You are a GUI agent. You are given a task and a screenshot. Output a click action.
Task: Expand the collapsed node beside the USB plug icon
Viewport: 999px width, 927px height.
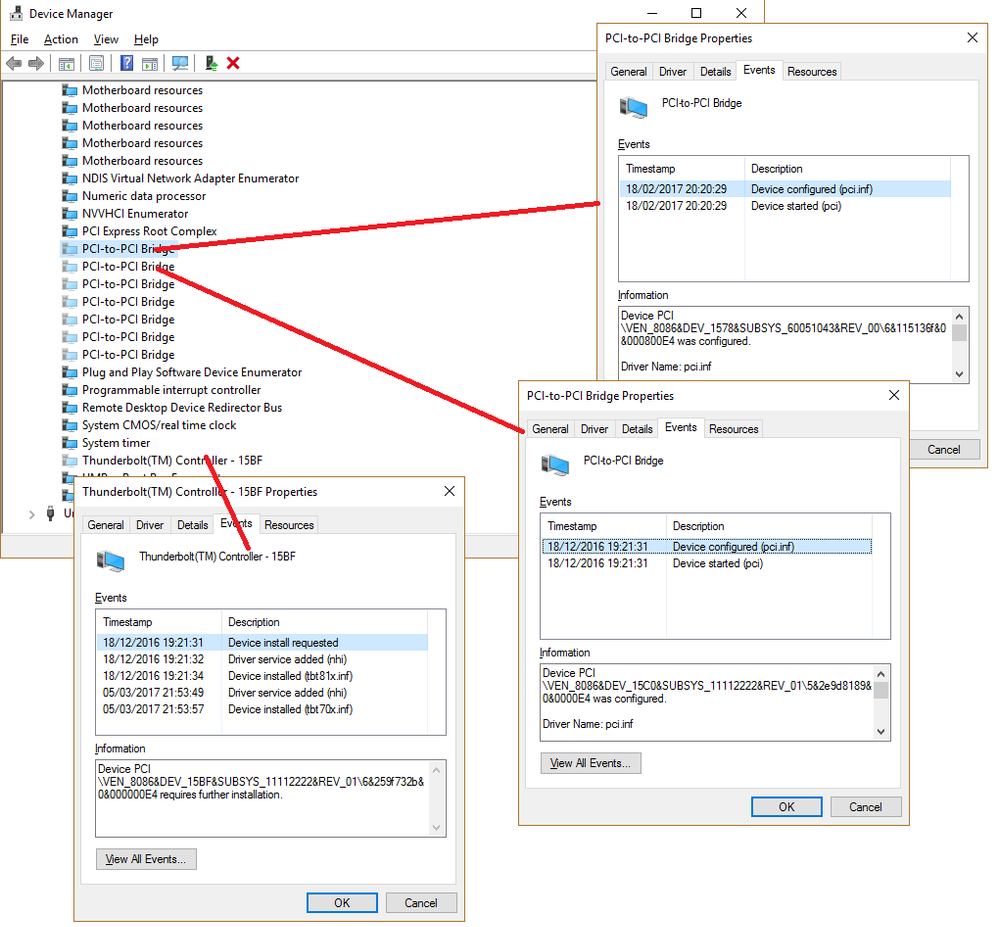click(x=32, y=514)
